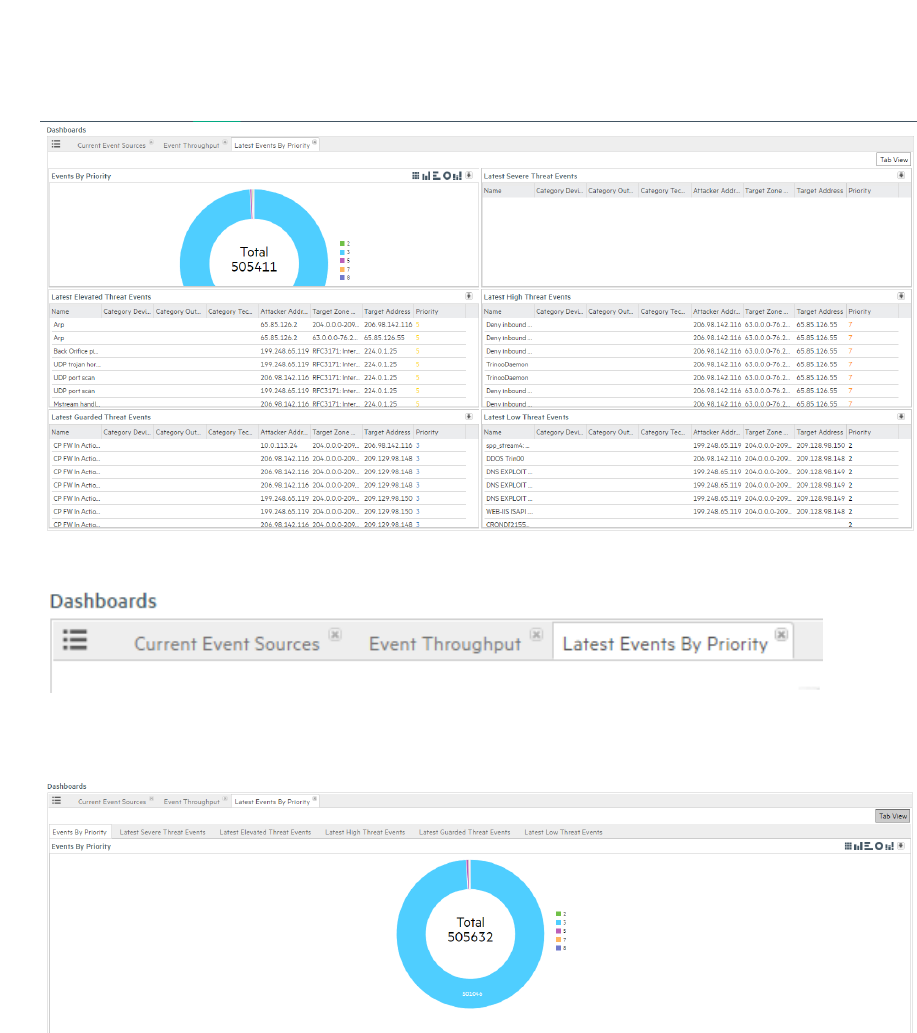
Task: Open the Latest High Threat Events sub-tab
Action: 365,832
